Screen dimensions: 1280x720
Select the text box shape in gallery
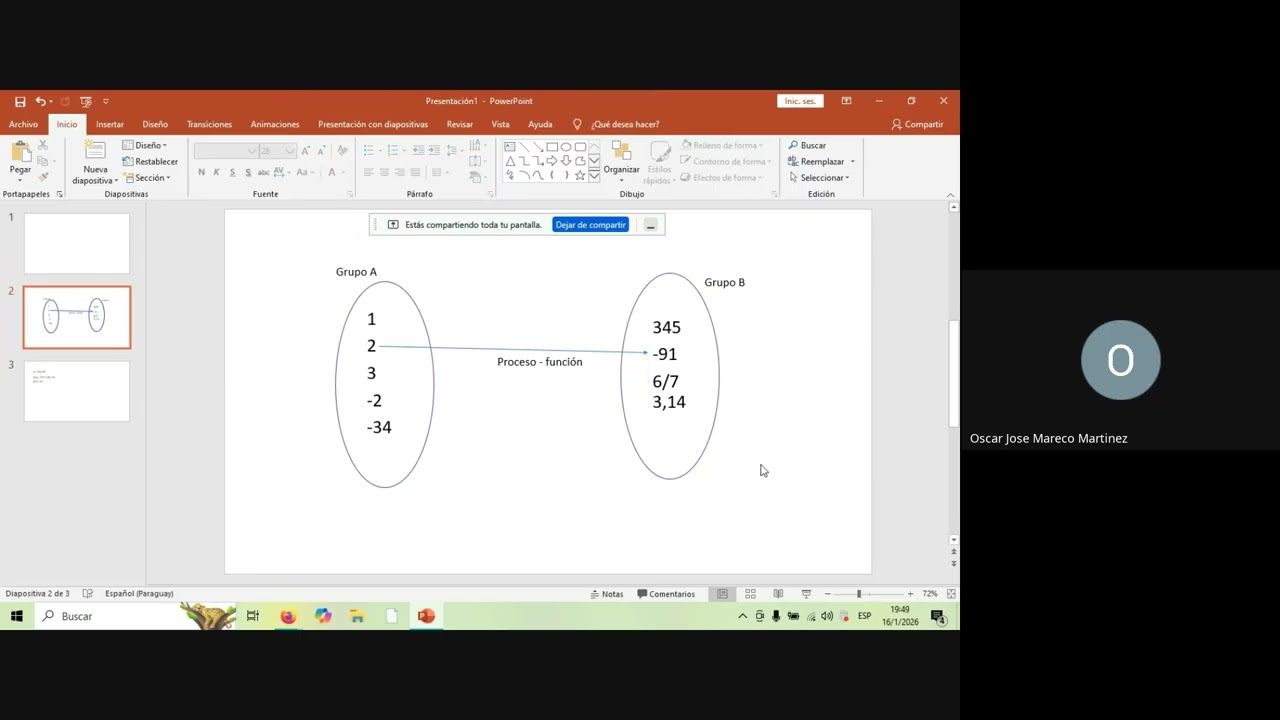point(510,147)
